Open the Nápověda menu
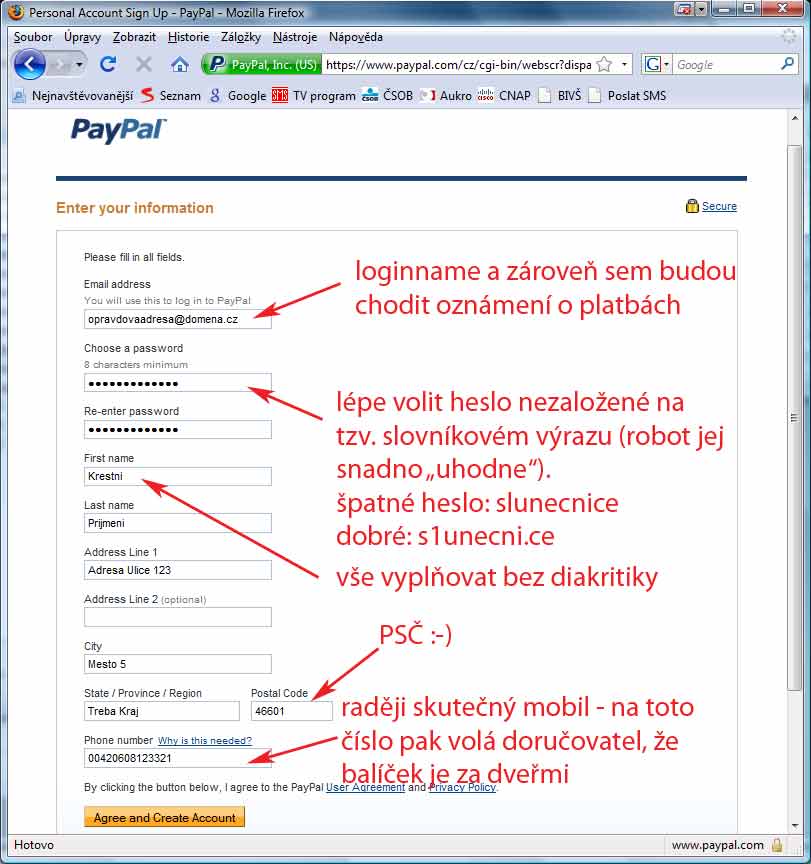 click(356, 37)
